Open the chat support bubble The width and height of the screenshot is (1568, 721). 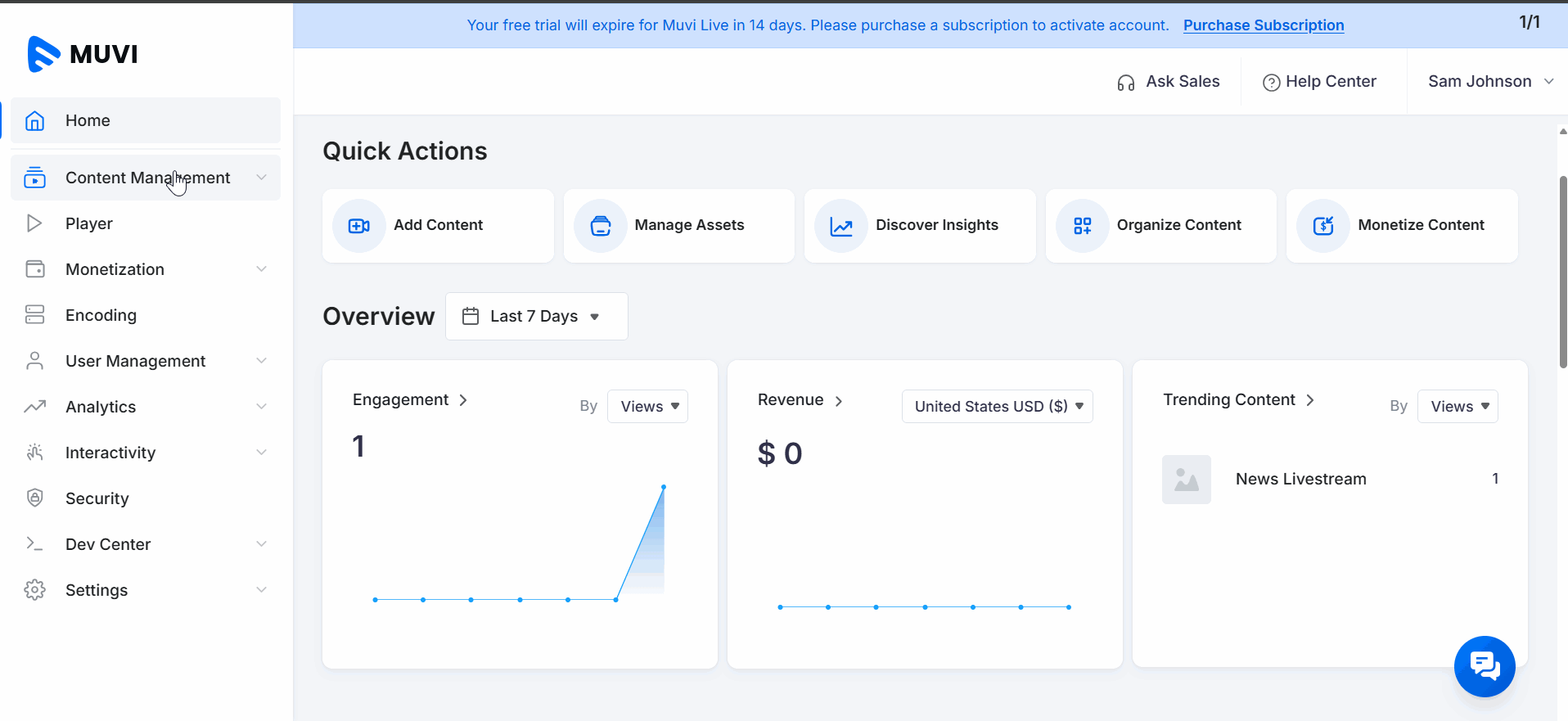click(x=1484, y=666)
